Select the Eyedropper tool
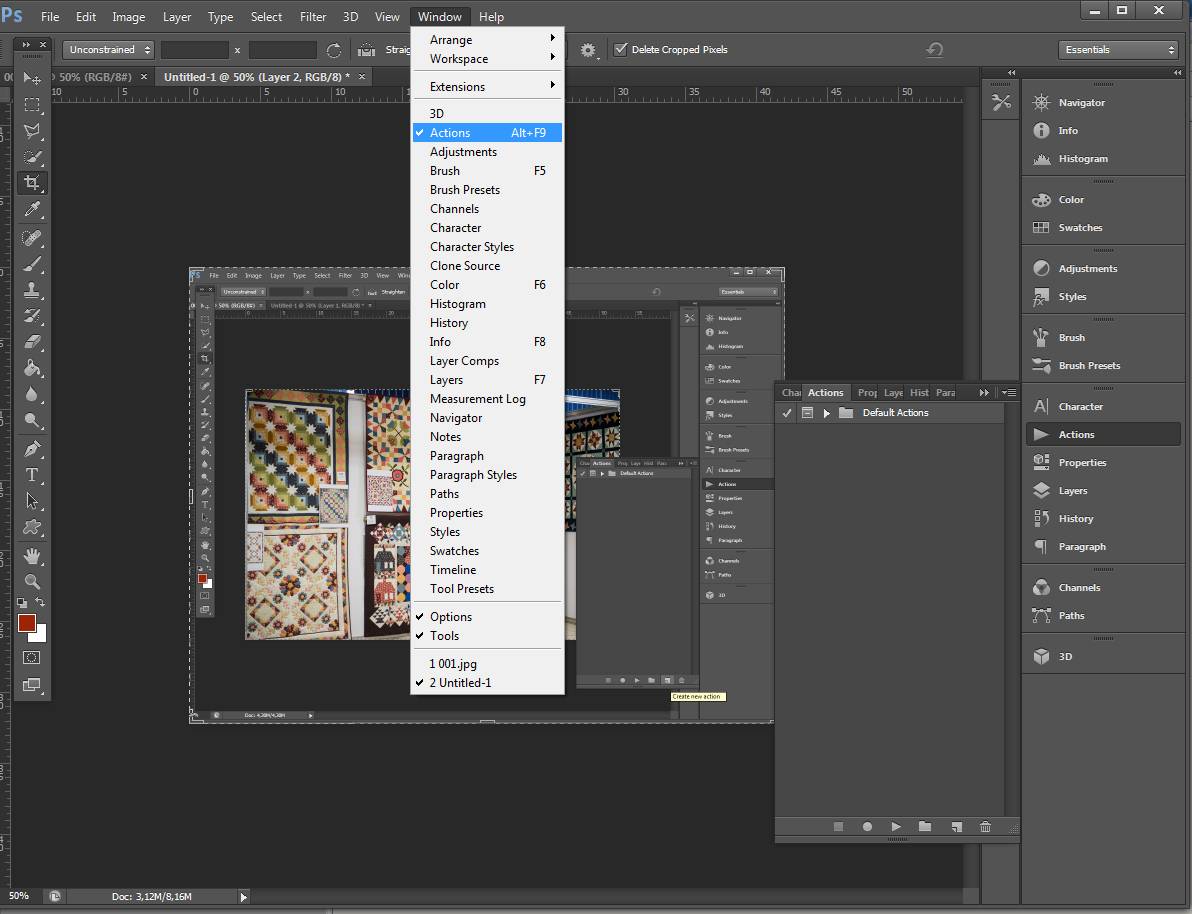 (32, 209)
